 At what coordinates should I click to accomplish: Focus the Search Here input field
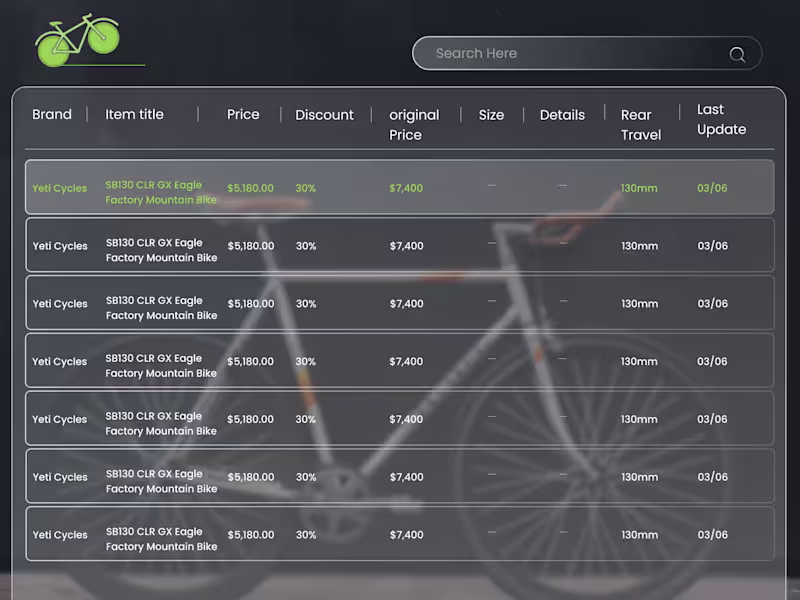tap(570, 53)
